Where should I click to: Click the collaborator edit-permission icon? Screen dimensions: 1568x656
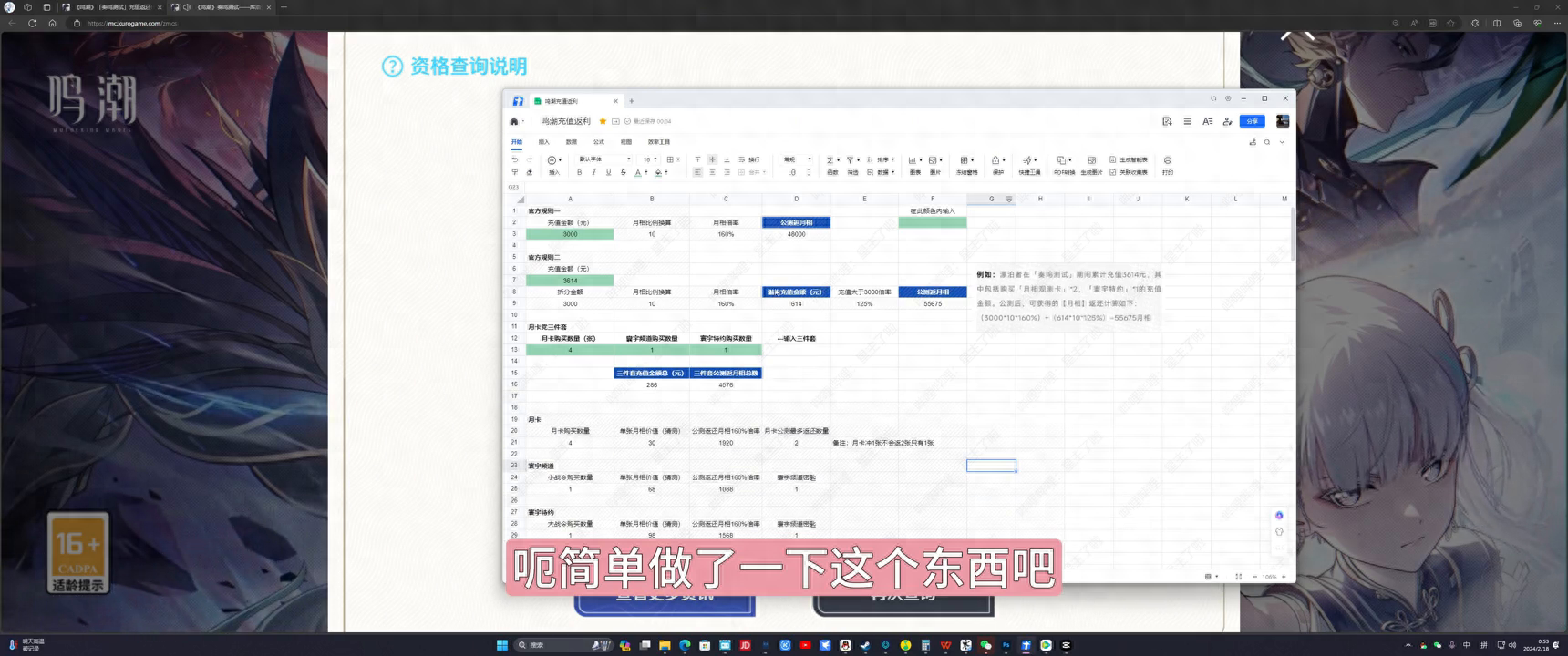(1227, 121)
